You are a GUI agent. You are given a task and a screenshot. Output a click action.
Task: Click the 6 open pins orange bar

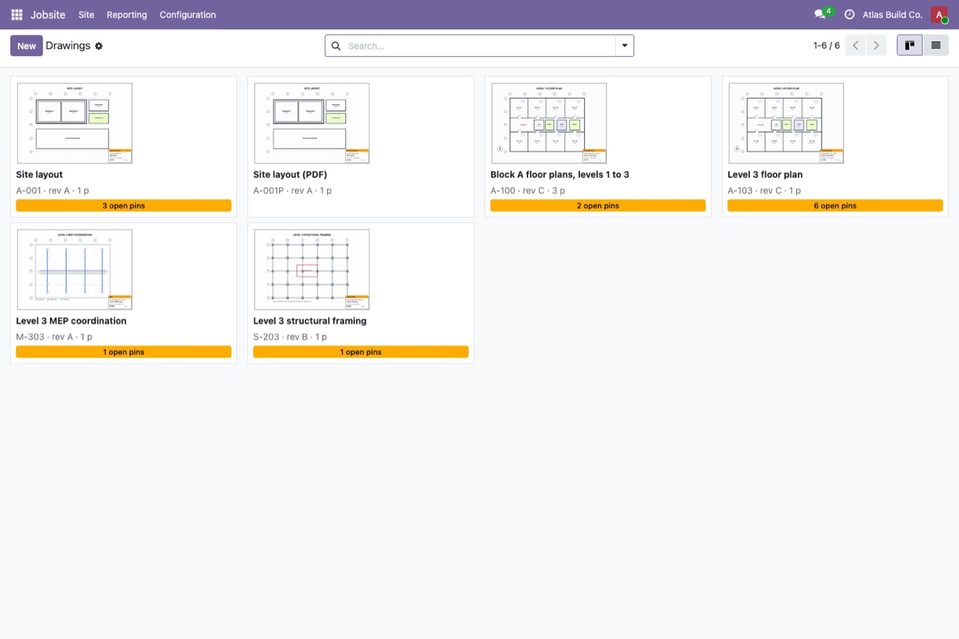pos(835,206)
